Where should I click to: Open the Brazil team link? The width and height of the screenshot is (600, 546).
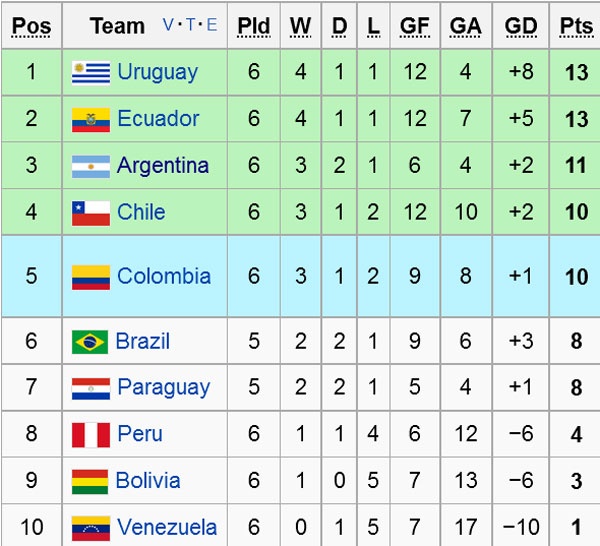click(x=143, y=341)
